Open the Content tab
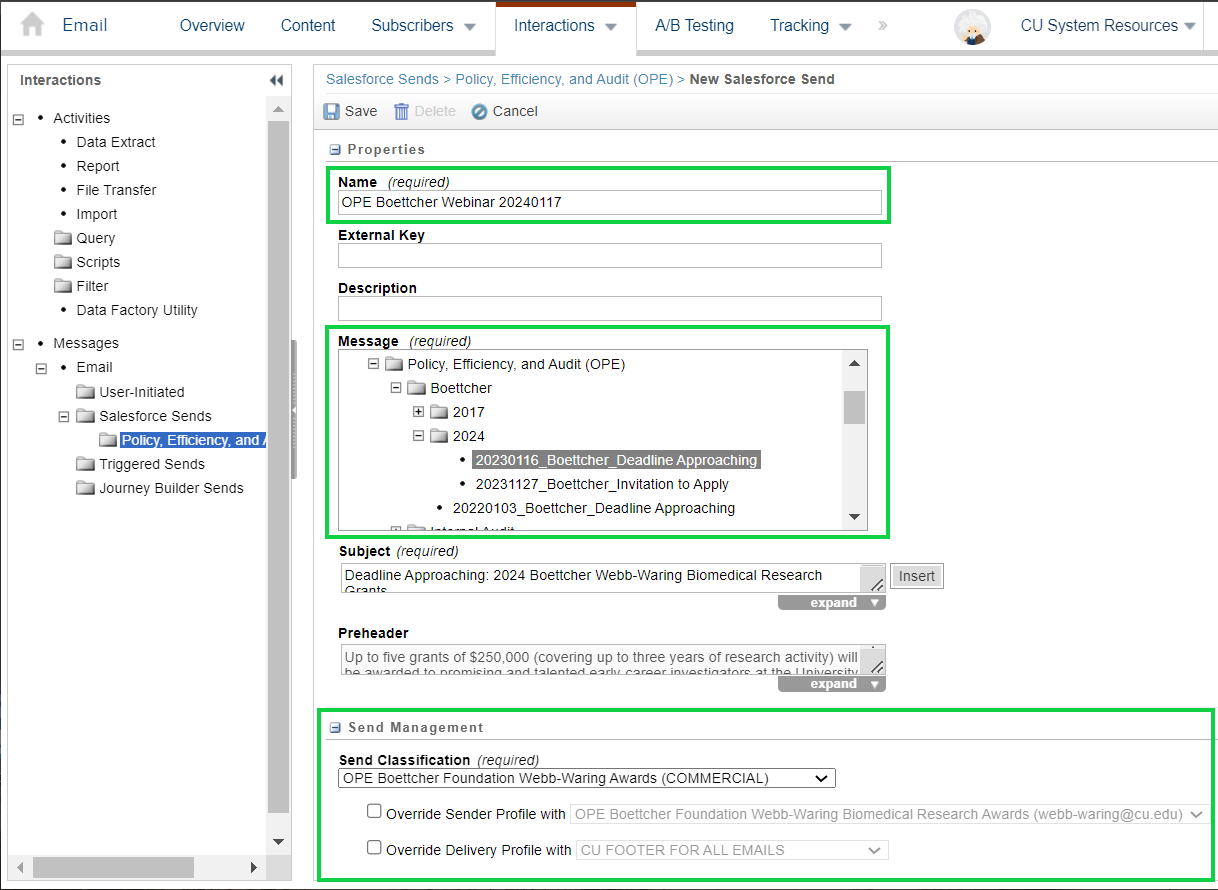Image resolution: width=1218 pixels, height=890 pixels. 308,26
